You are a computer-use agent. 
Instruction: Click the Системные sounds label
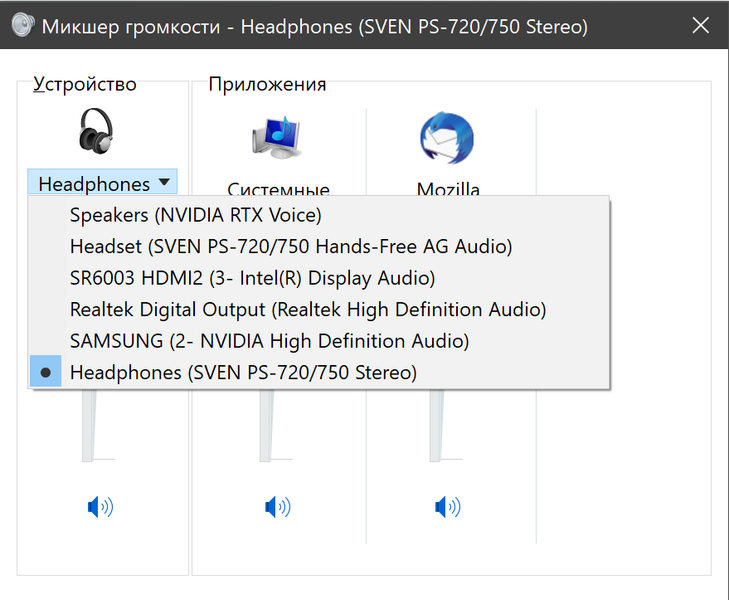tap(278, 188)
